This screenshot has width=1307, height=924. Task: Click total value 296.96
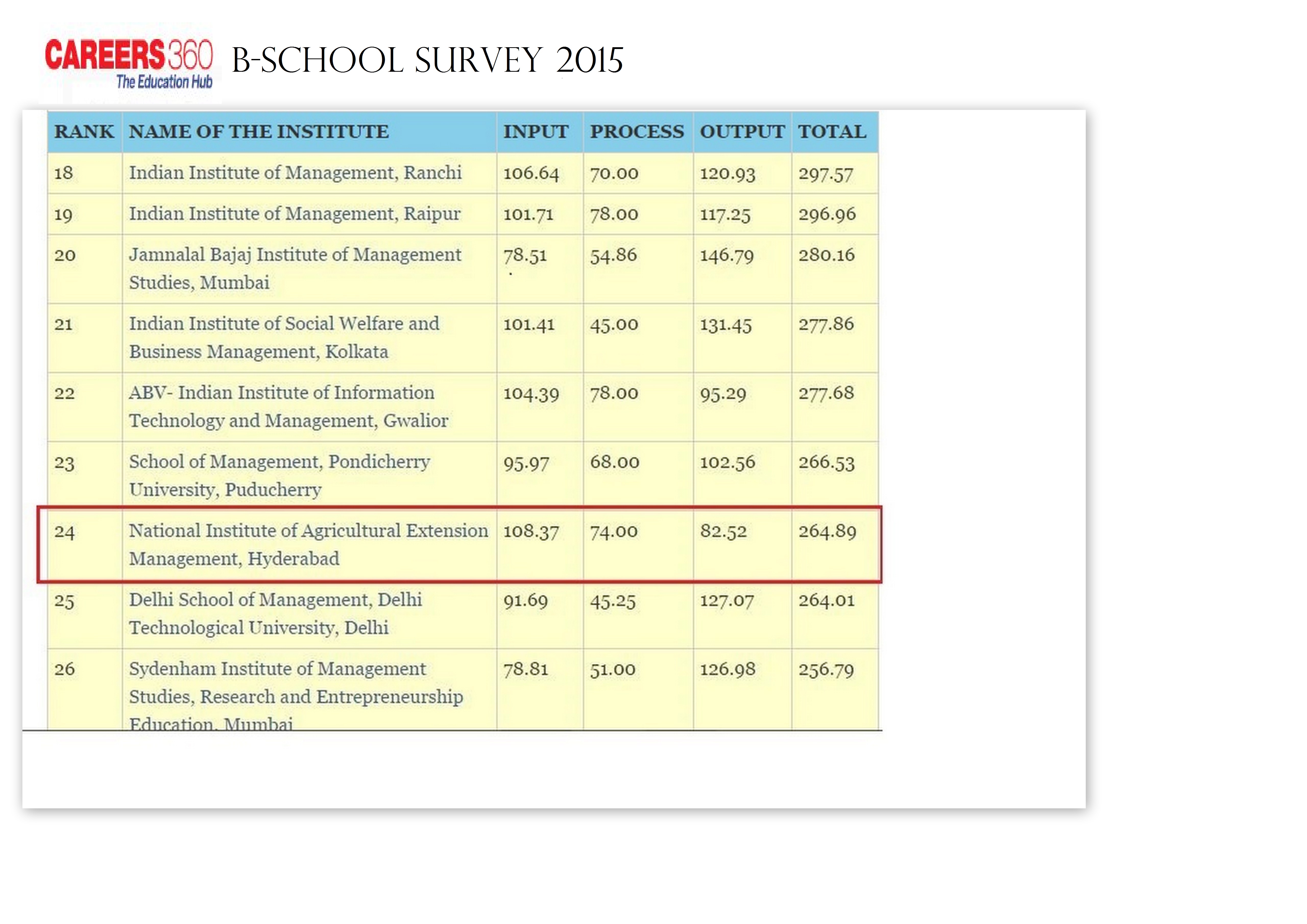(x=827, y=215)
